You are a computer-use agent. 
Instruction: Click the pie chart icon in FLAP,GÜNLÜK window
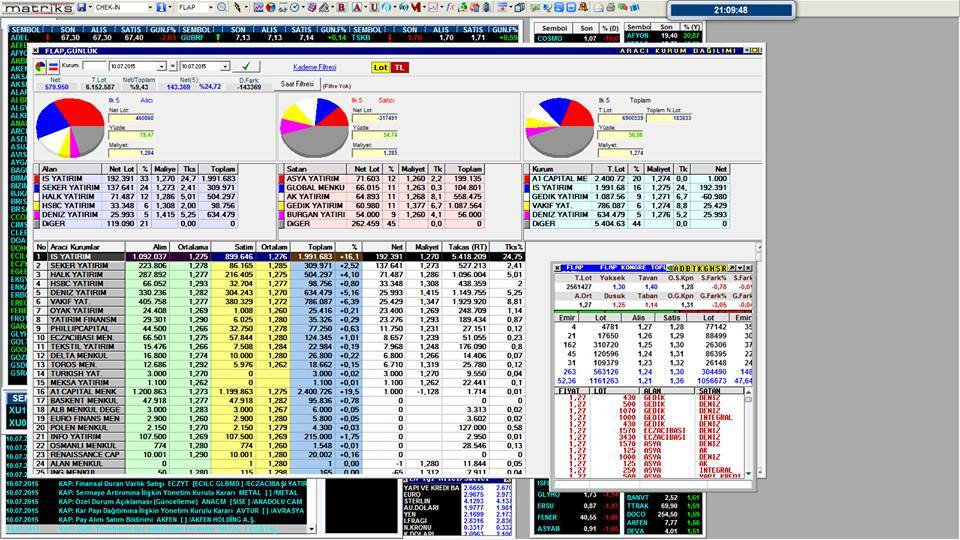pos(40,66)
